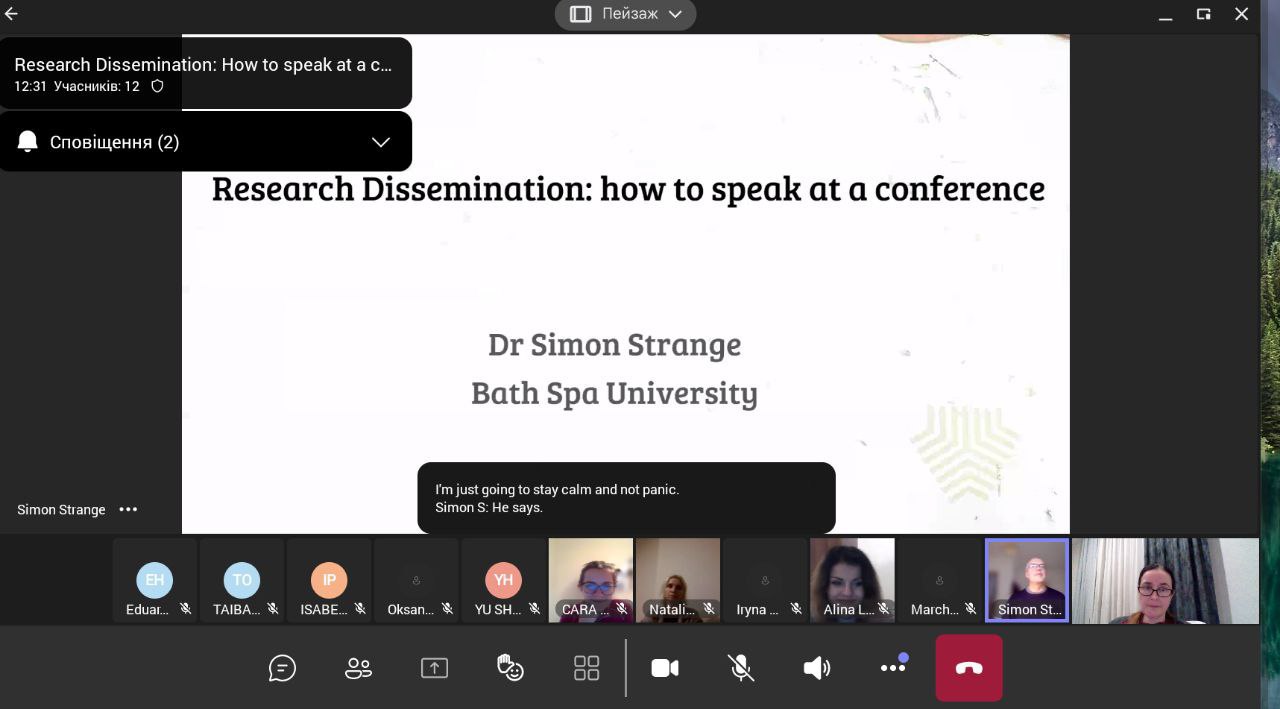Select the YH YU SH... participant tile
The image size is (1280, 709).
[x=503, y=581]
